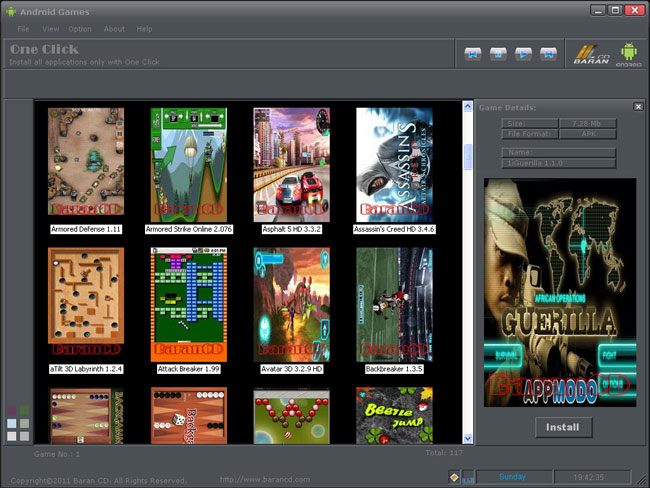Click the Guerilla preview image
The width and height of the screenshot is (650, 488).
pos(560,292)
